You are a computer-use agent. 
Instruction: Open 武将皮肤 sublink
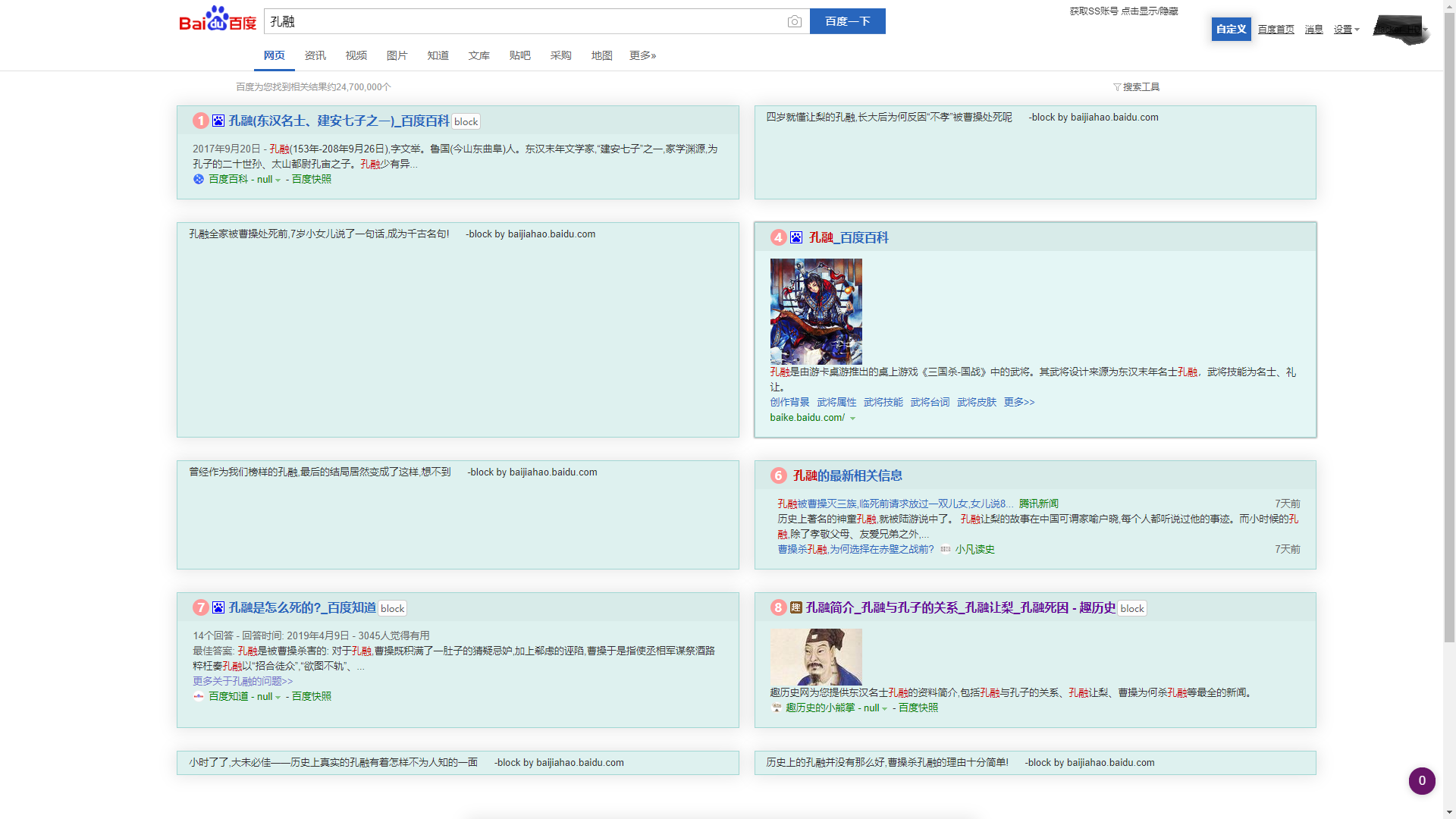[x=977, y=402]
